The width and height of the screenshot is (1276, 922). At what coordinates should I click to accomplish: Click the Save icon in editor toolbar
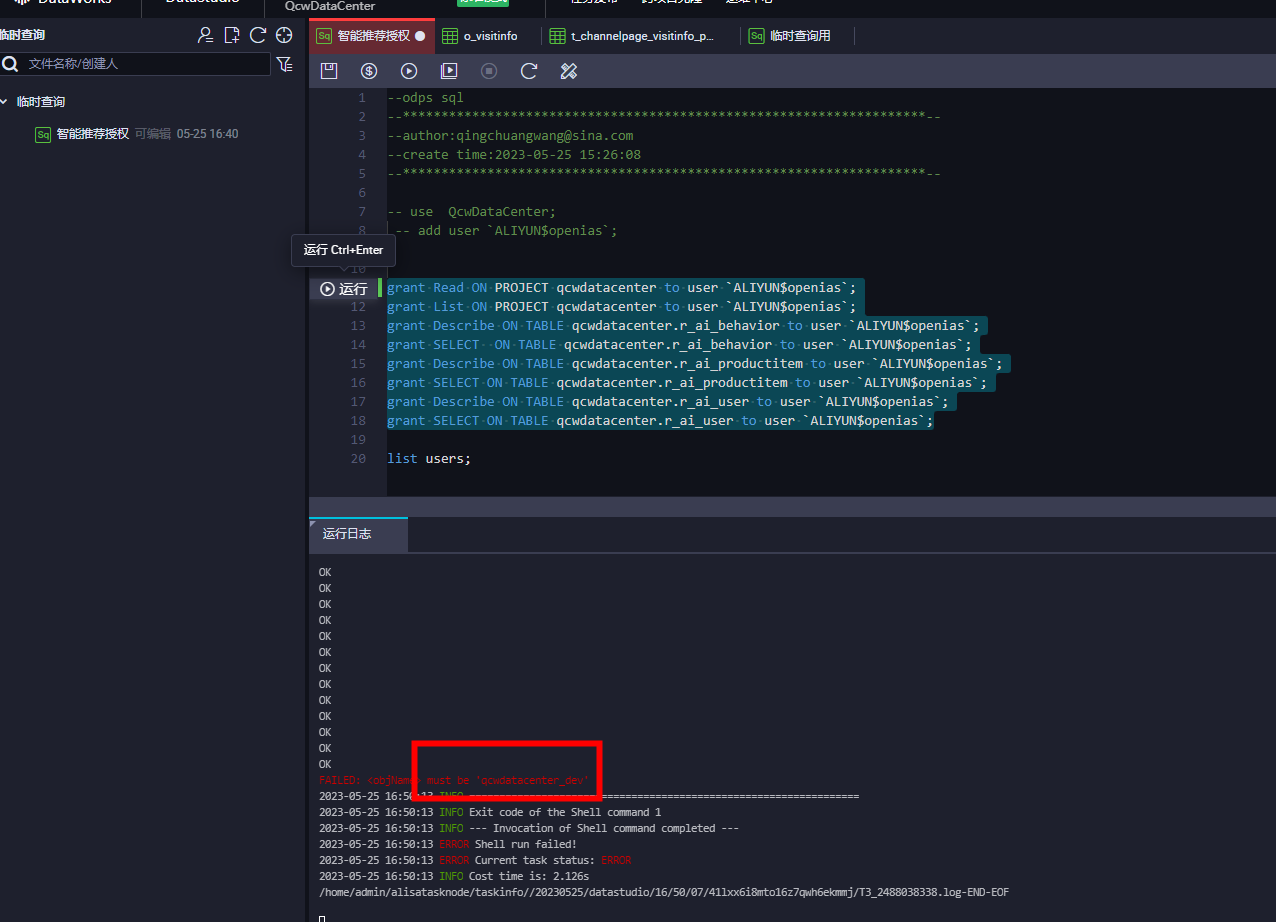coord(329,71)
